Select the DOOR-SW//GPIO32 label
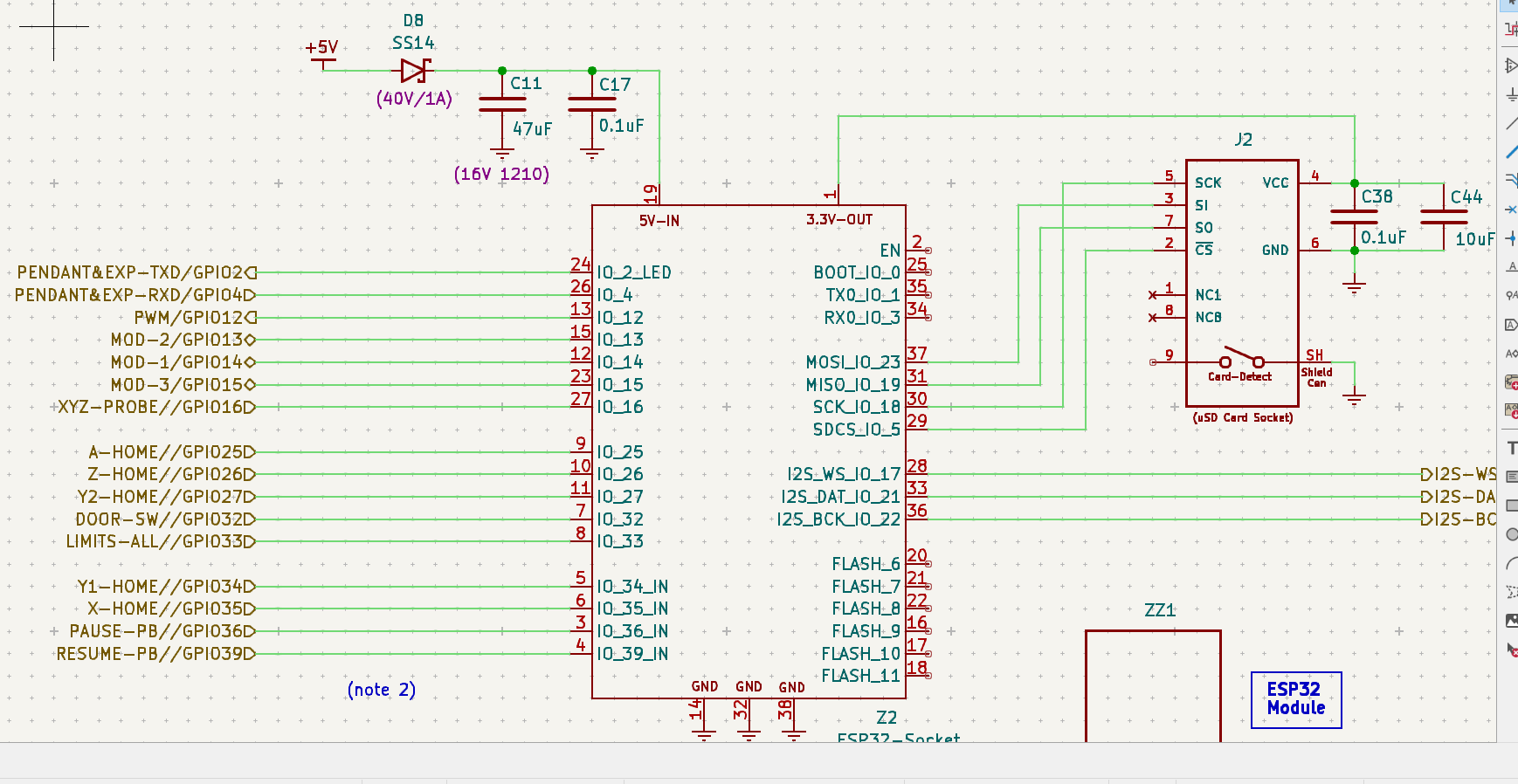Image resolution: width=1518 pixels, height=784 pixels. (x=166, y=520)
